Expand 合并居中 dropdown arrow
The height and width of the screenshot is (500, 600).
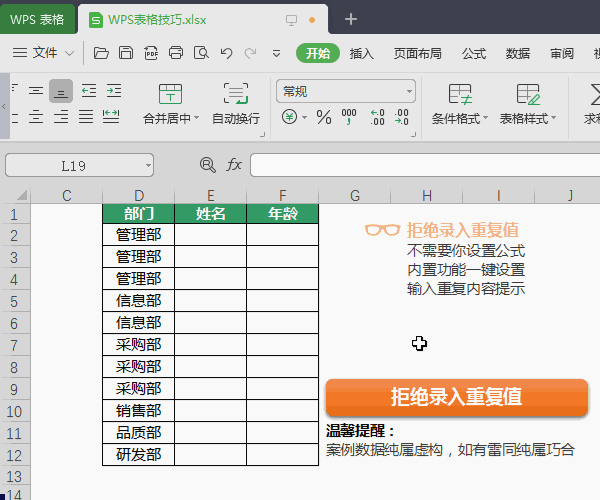(197, 118)
